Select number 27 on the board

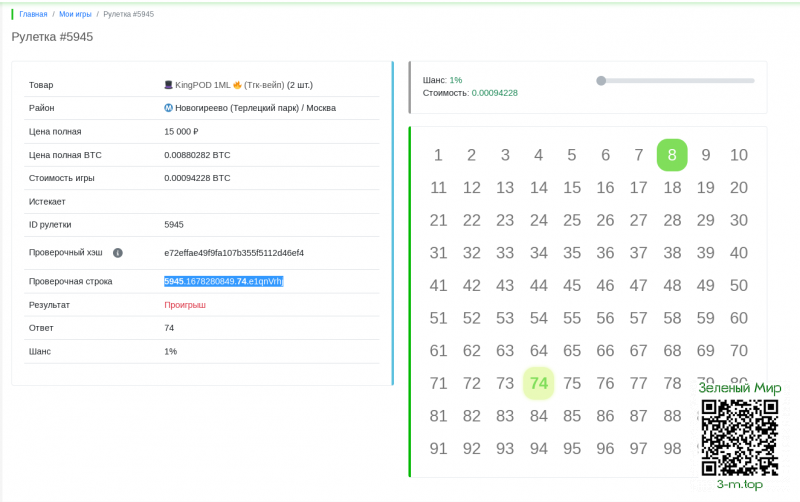639,220
